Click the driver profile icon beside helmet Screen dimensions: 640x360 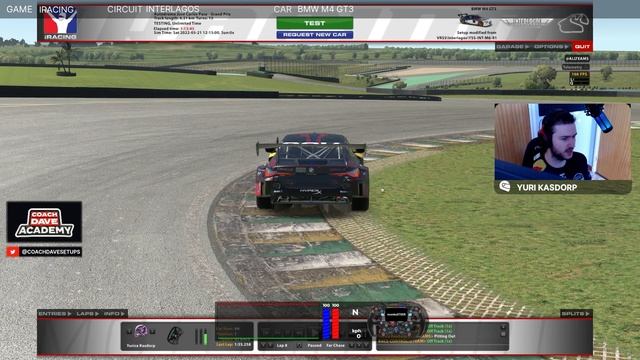tap(175, 335)
